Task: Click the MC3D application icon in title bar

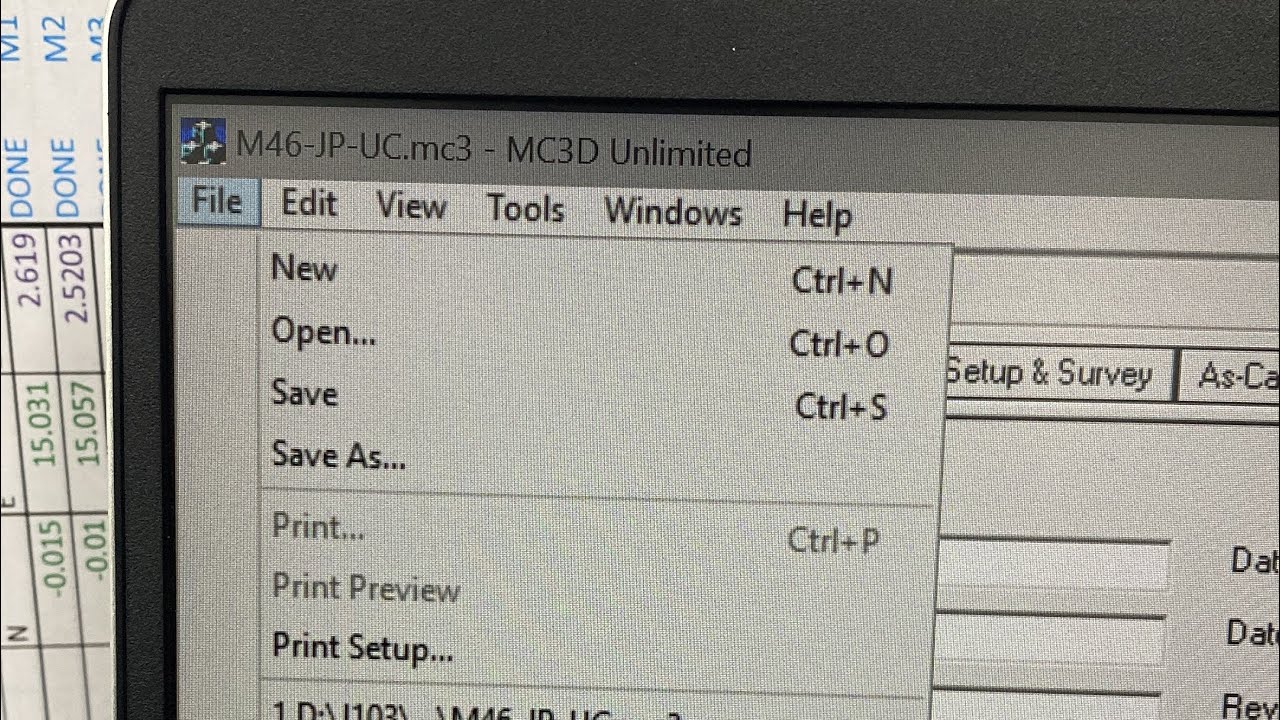Action: click(204, 140)
